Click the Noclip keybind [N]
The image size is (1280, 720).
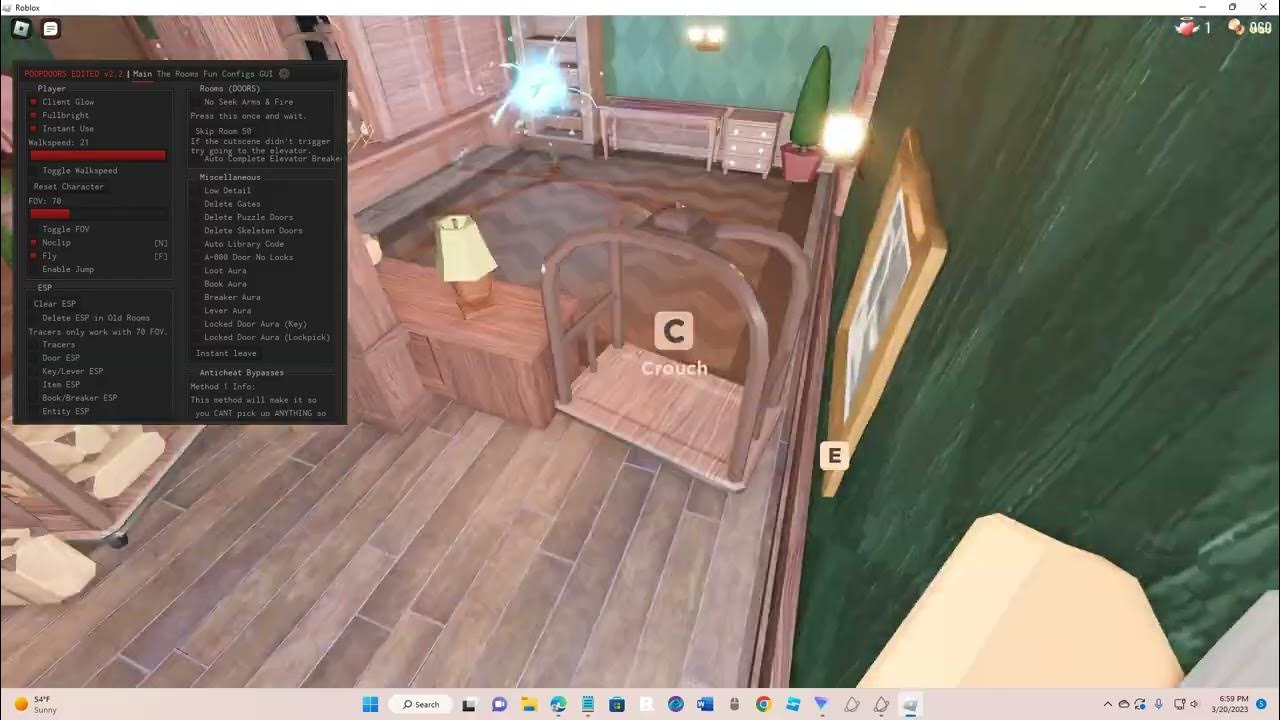[x=160, y=243]
